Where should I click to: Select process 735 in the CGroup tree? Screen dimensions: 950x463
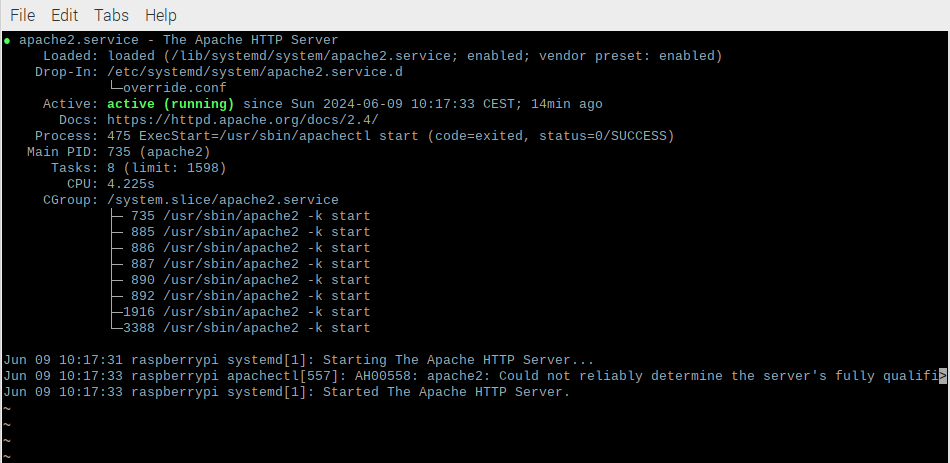click(x=250, y=216)
